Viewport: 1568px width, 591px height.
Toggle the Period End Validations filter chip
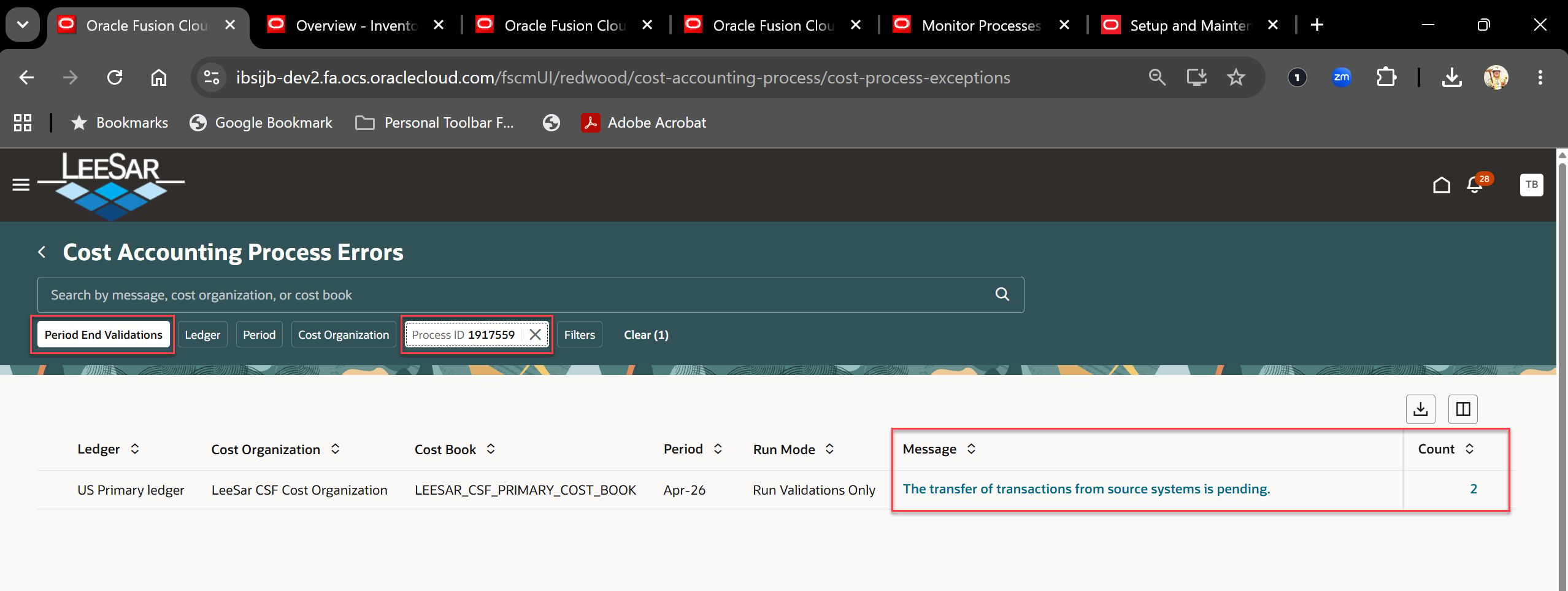tap(104, 334)
